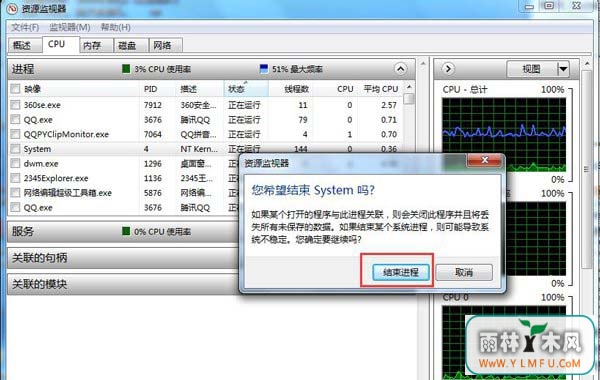The height and width of the screenshot is (380, 600).
Task: Sort by the 平均 CPU column header
Action: [x=380, y=89]
